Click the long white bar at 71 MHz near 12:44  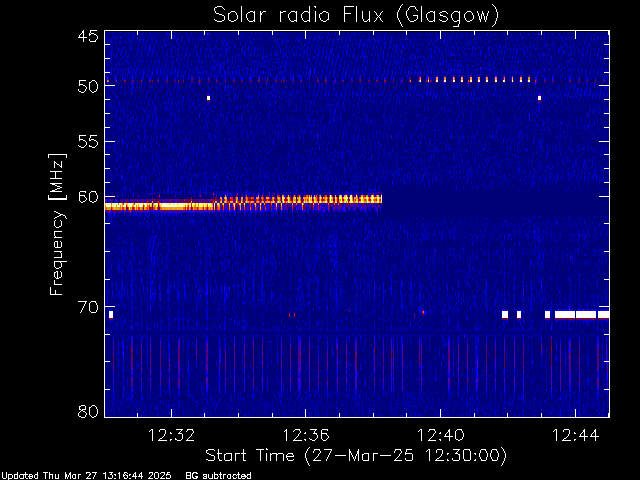point(582,315)
